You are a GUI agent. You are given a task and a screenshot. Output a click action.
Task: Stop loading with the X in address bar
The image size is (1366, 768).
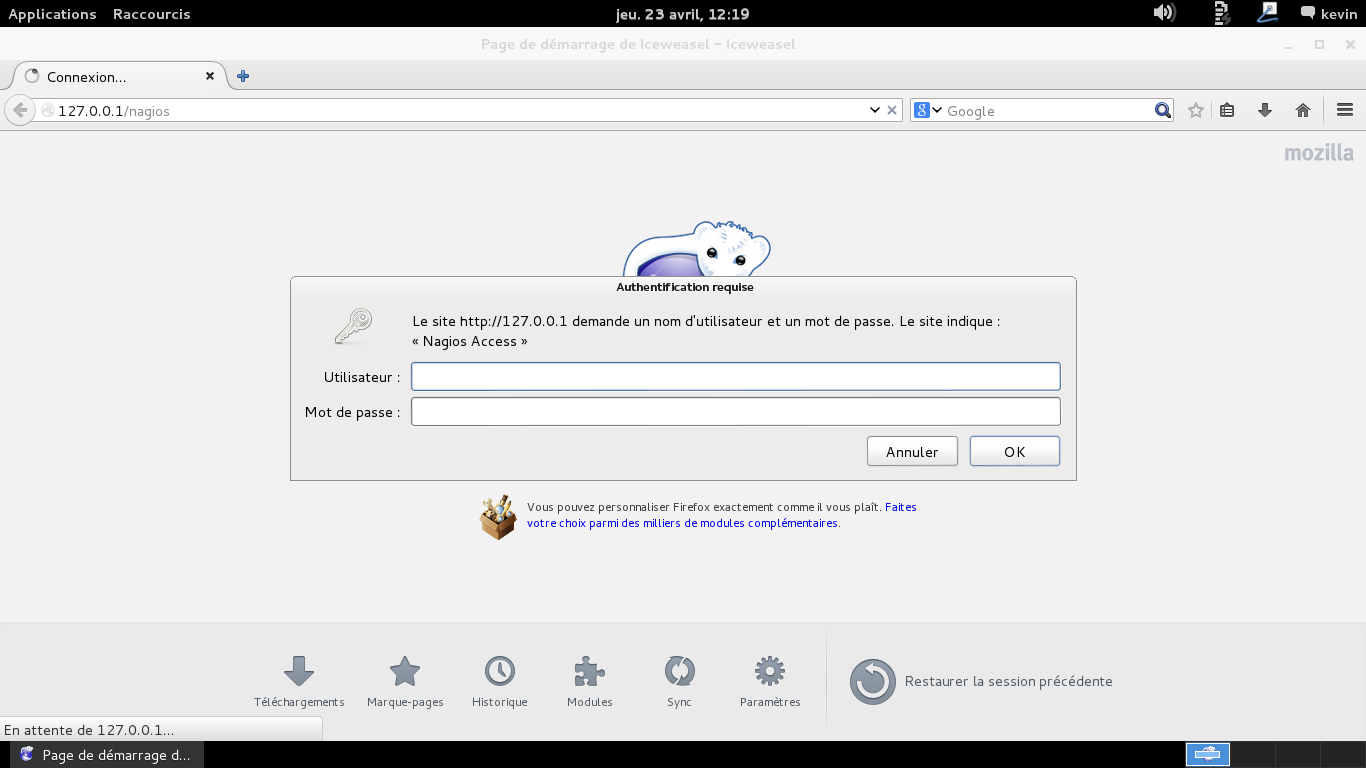892,110
